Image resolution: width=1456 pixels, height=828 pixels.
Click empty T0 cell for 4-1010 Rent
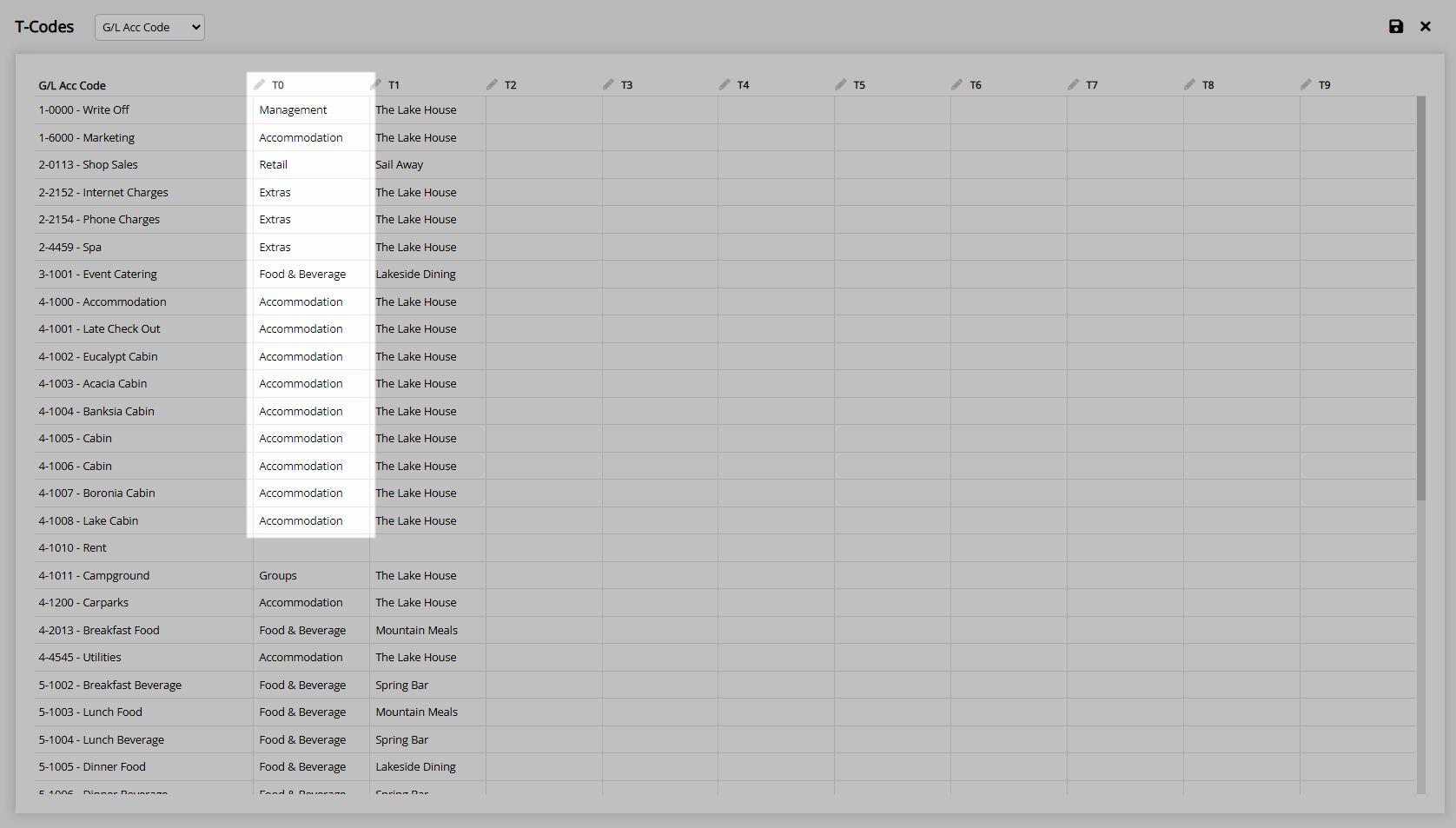coord(311,548)
